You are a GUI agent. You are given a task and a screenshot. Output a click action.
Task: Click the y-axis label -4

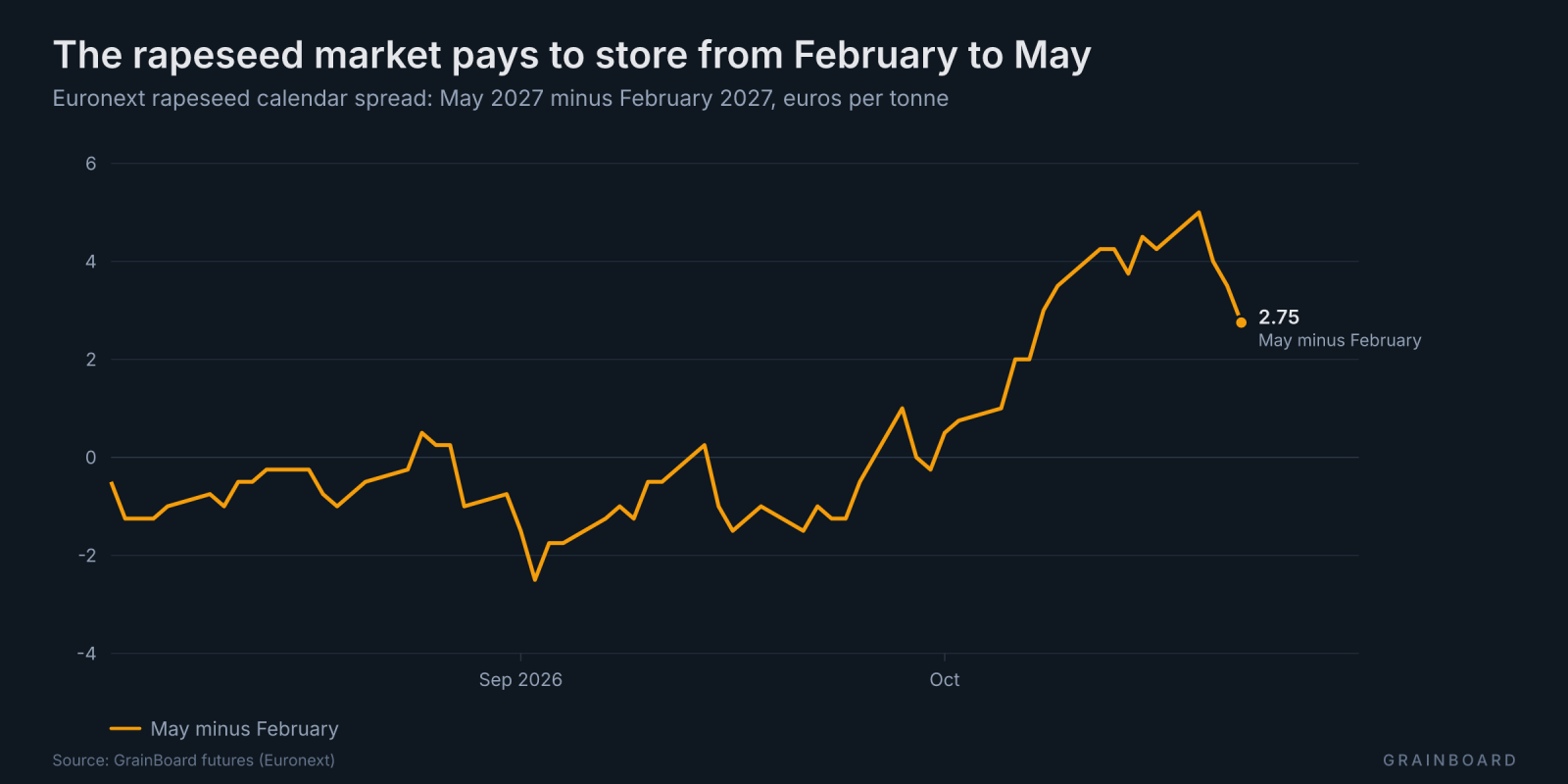[87, 654]
